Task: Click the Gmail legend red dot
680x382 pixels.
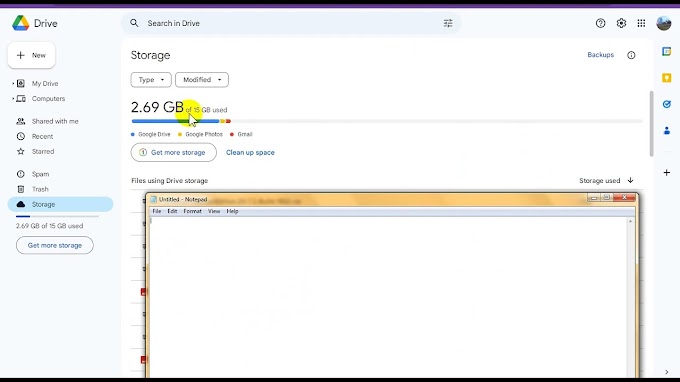Action: (x=232, y=134)
